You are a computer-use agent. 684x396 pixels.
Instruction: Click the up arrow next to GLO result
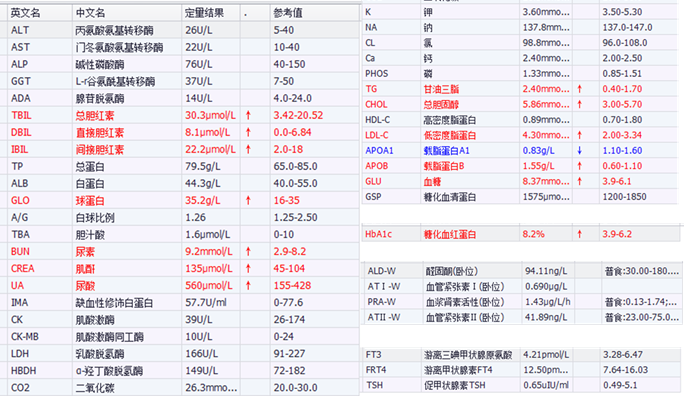click(x=248, y=200)
